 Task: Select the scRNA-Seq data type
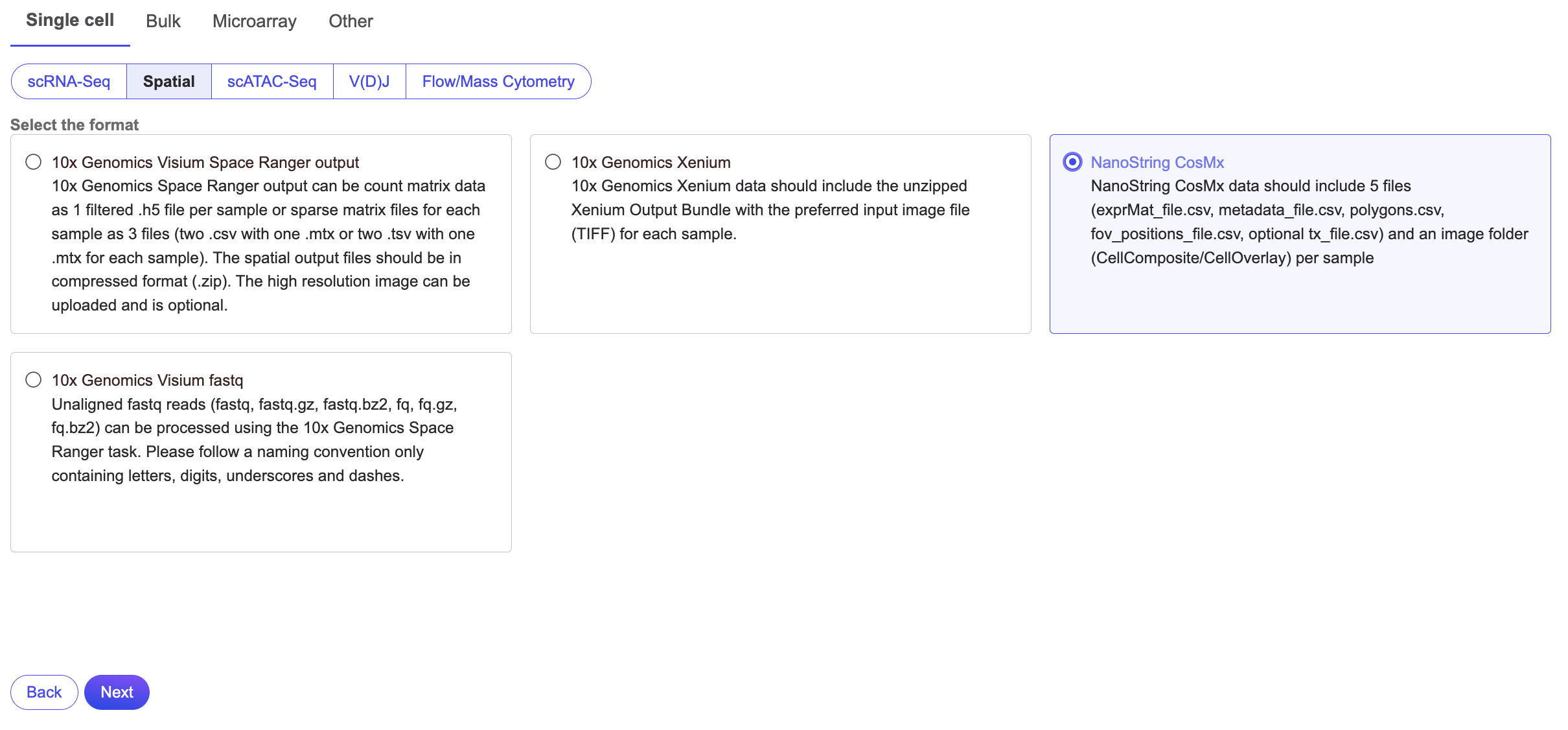coord(69,82)
